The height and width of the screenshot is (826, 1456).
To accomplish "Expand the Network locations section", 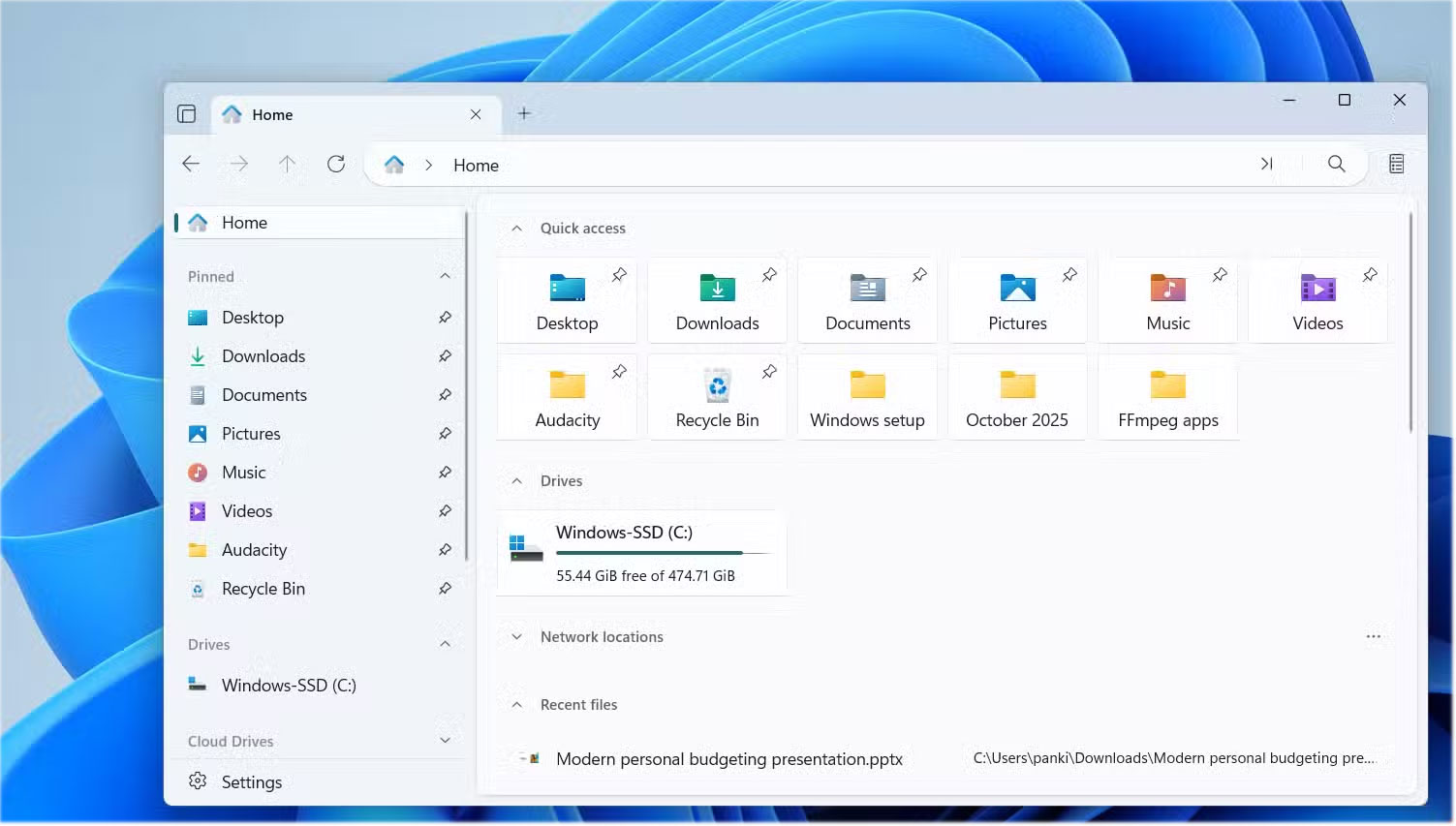I will coord(515,636).
